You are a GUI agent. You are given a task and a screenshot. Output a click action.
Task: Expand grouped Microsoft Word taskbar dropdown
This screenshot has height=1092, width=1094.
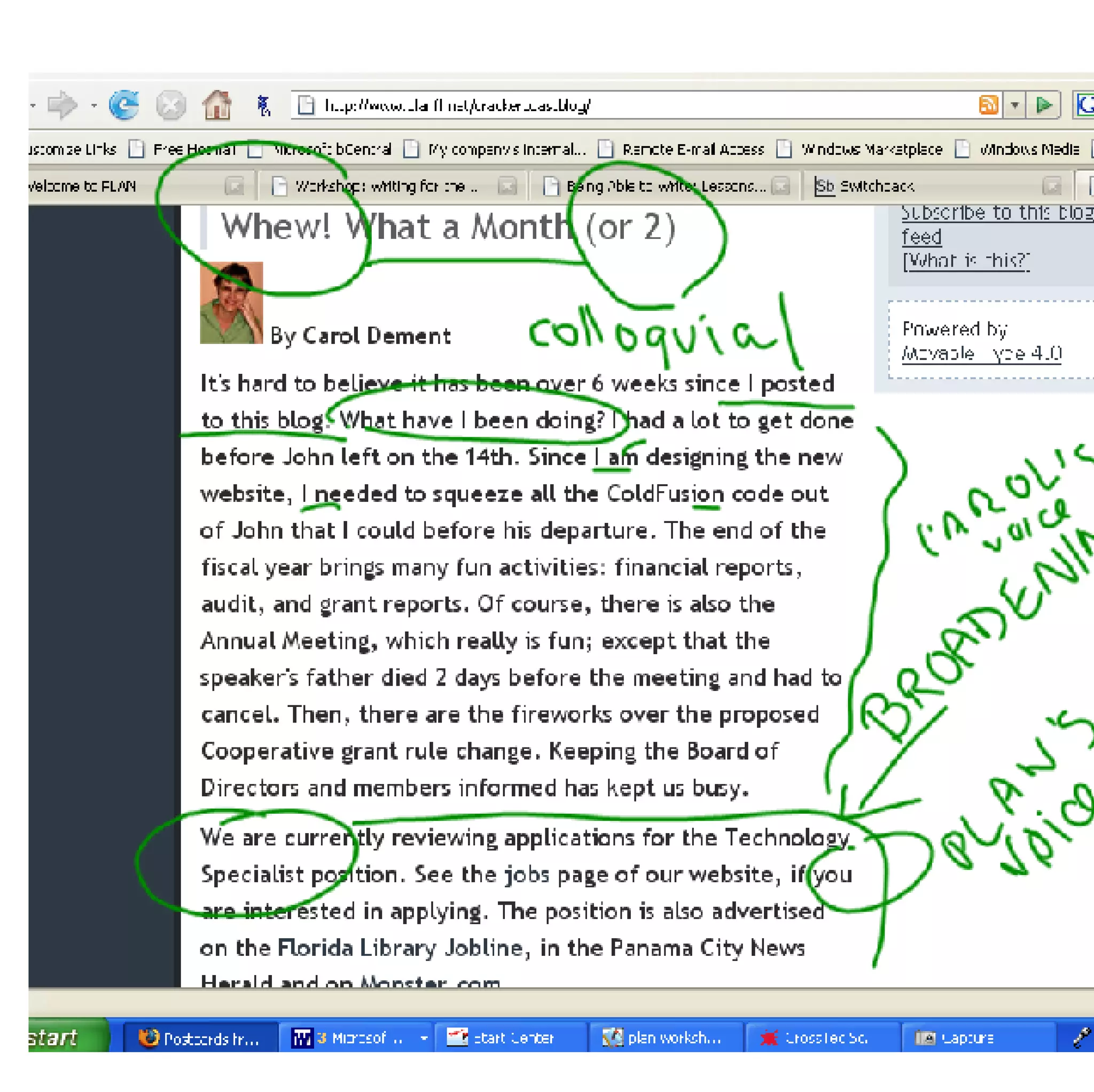click(424, 1038)
